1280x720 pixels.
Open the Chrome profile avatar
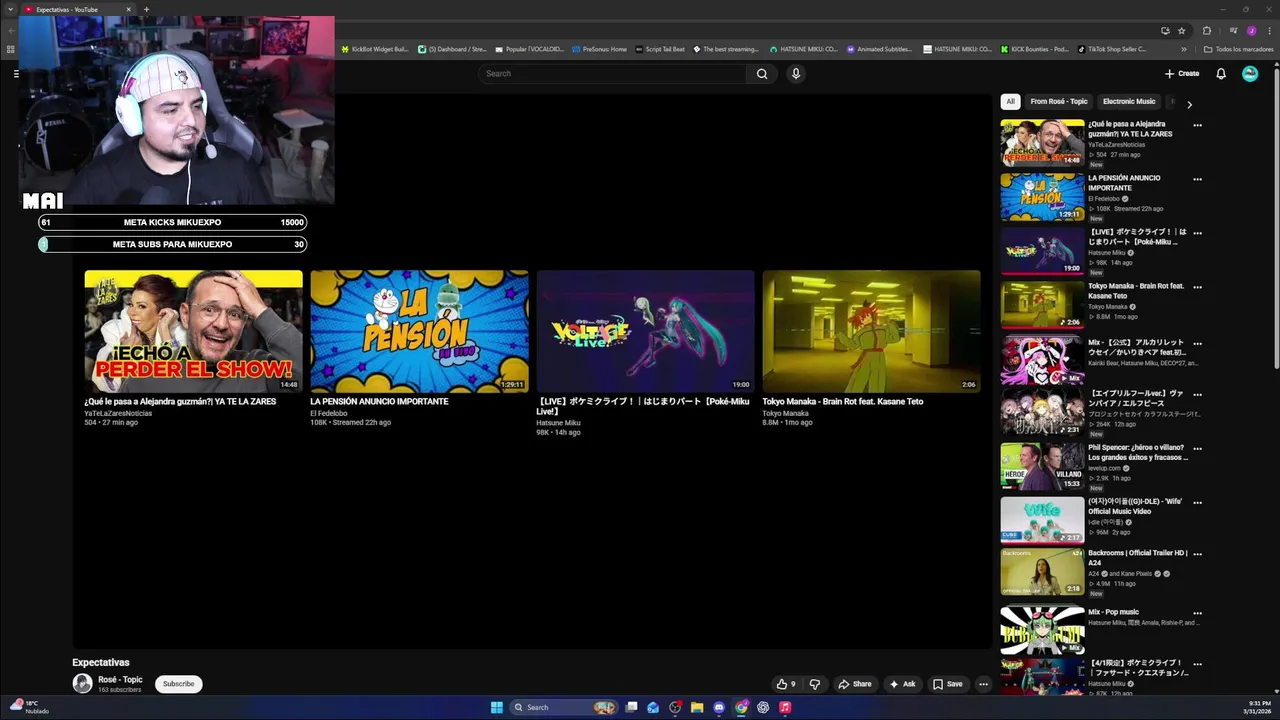pyautogui.click(x=1251, y=30)
